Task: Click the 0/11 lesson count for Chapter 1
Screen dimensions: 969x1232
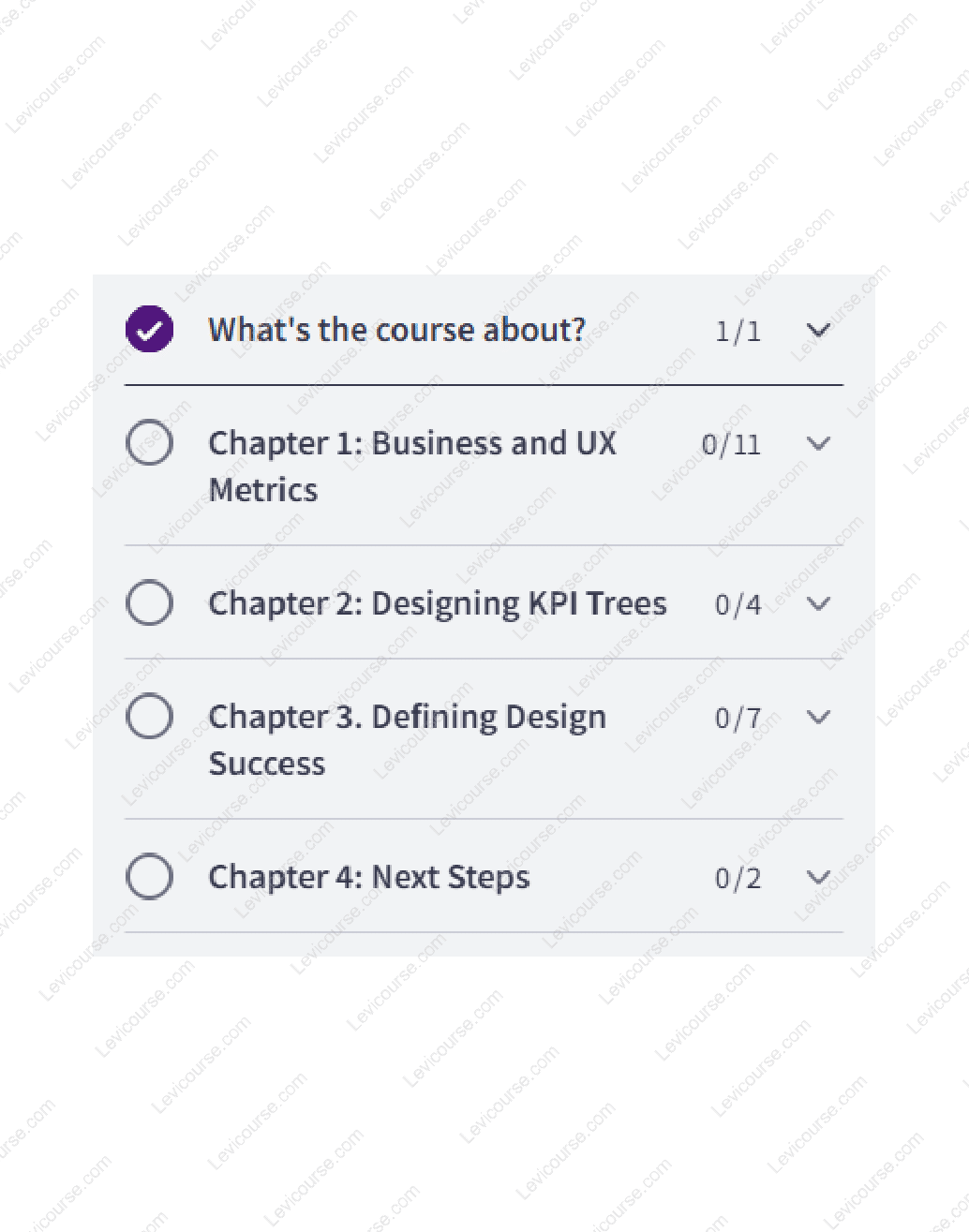Action: pos(731,444)
